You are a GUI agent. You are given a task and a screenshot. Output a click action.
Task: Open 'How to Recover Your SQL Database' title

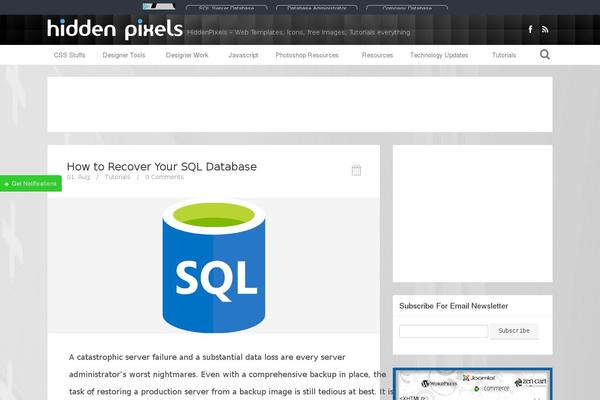(x=161, y=167)
